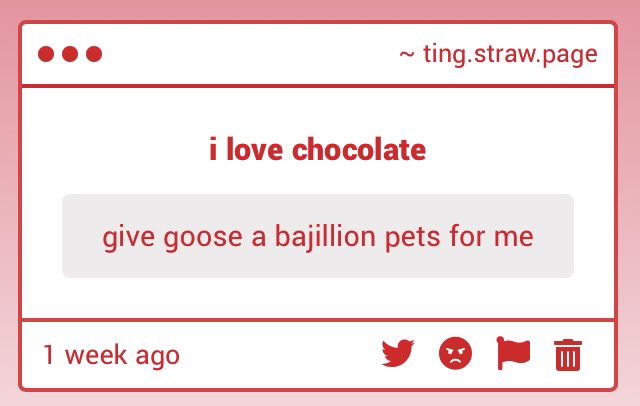
Task: Click the "i love chocolate" heading
Action: click(x=318, y=151)
